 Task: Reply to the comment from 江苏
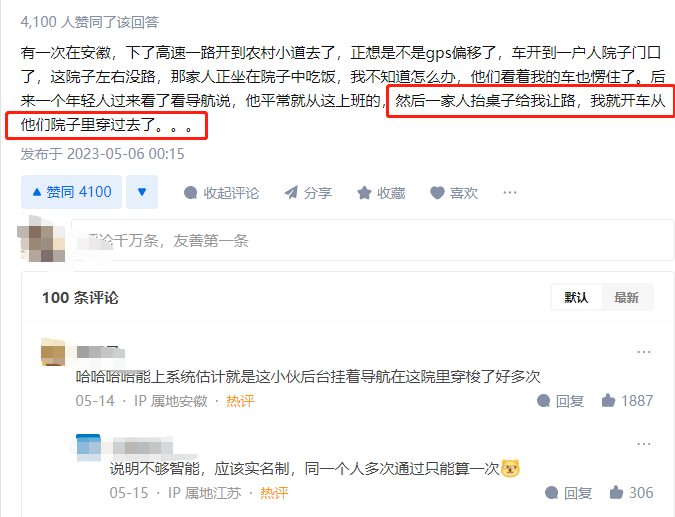[569, 493]
